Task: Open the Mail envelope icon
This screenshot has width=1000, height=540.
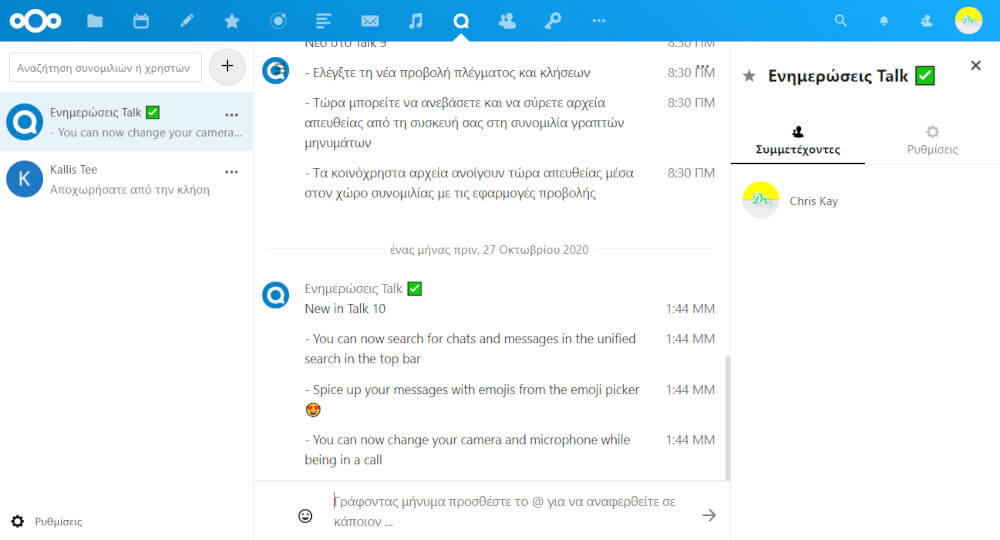Action: pos(370,21)
